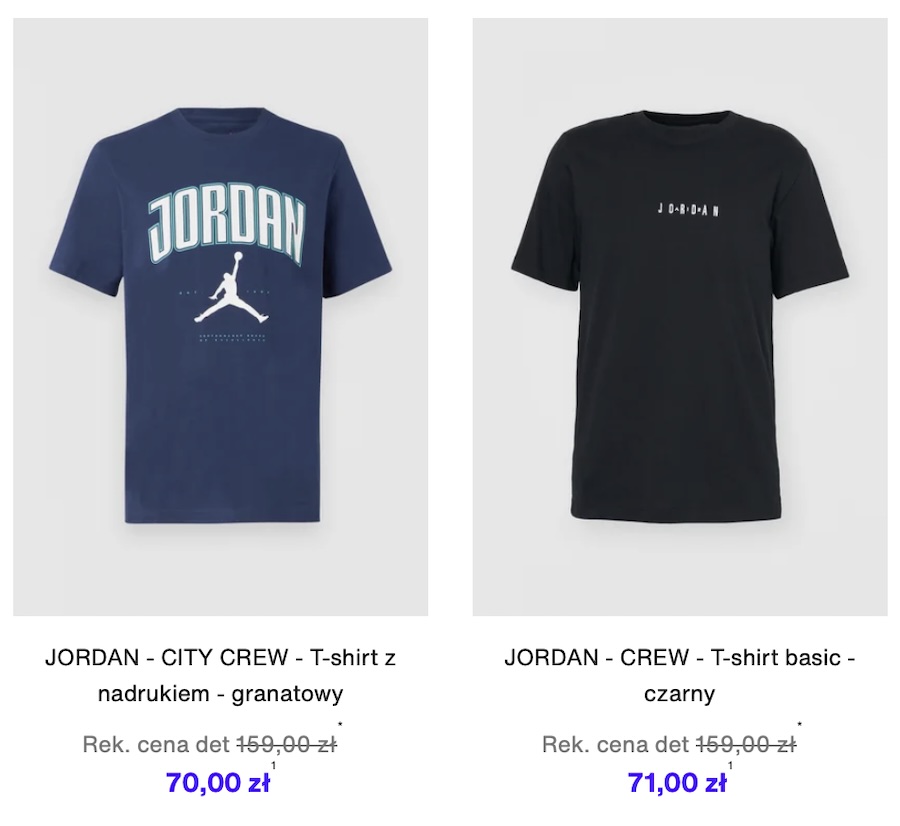
Task: Click 'Rek. cena det' label under navy shirt
Action: (156, 744)
